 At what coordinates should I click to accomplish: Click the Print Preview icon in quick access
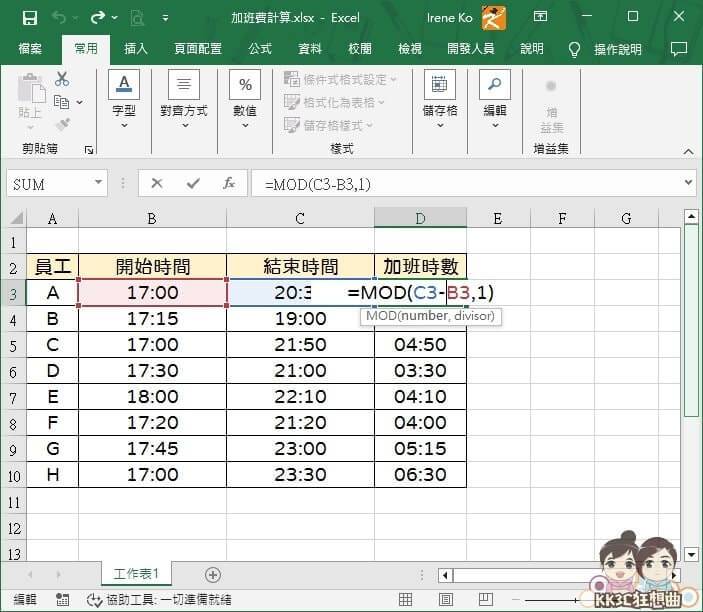coord(137,18)
